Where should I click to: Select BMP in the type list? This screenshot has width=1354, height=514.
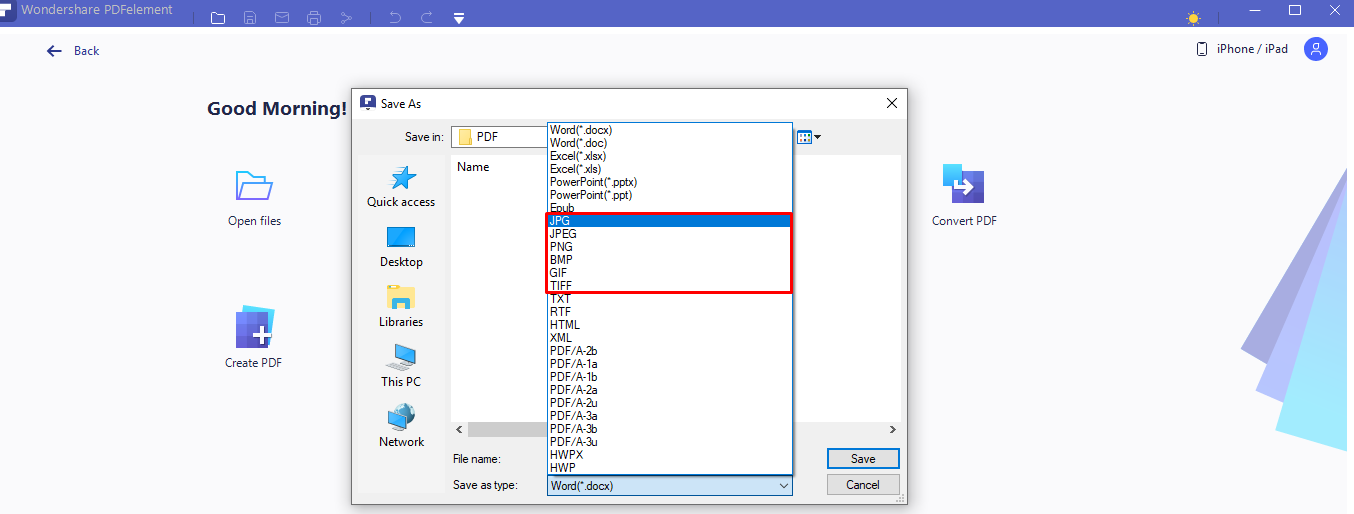[x=670, y=260]
